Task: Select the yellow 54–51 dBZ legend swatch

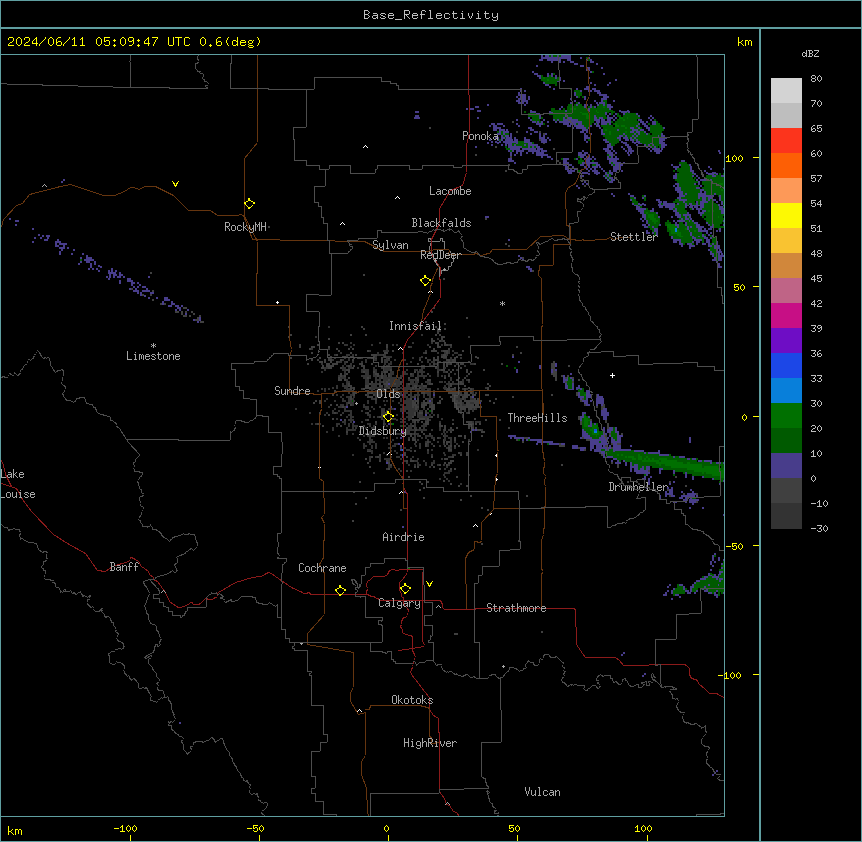Action: [x=786, y=215]
